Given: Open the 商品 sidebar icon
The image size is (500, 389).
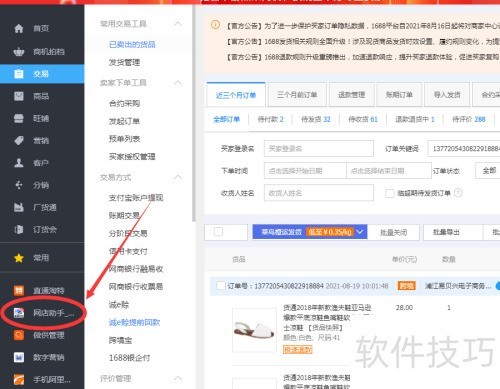Looking at the screenshot, I should click(x=19, y=96).
